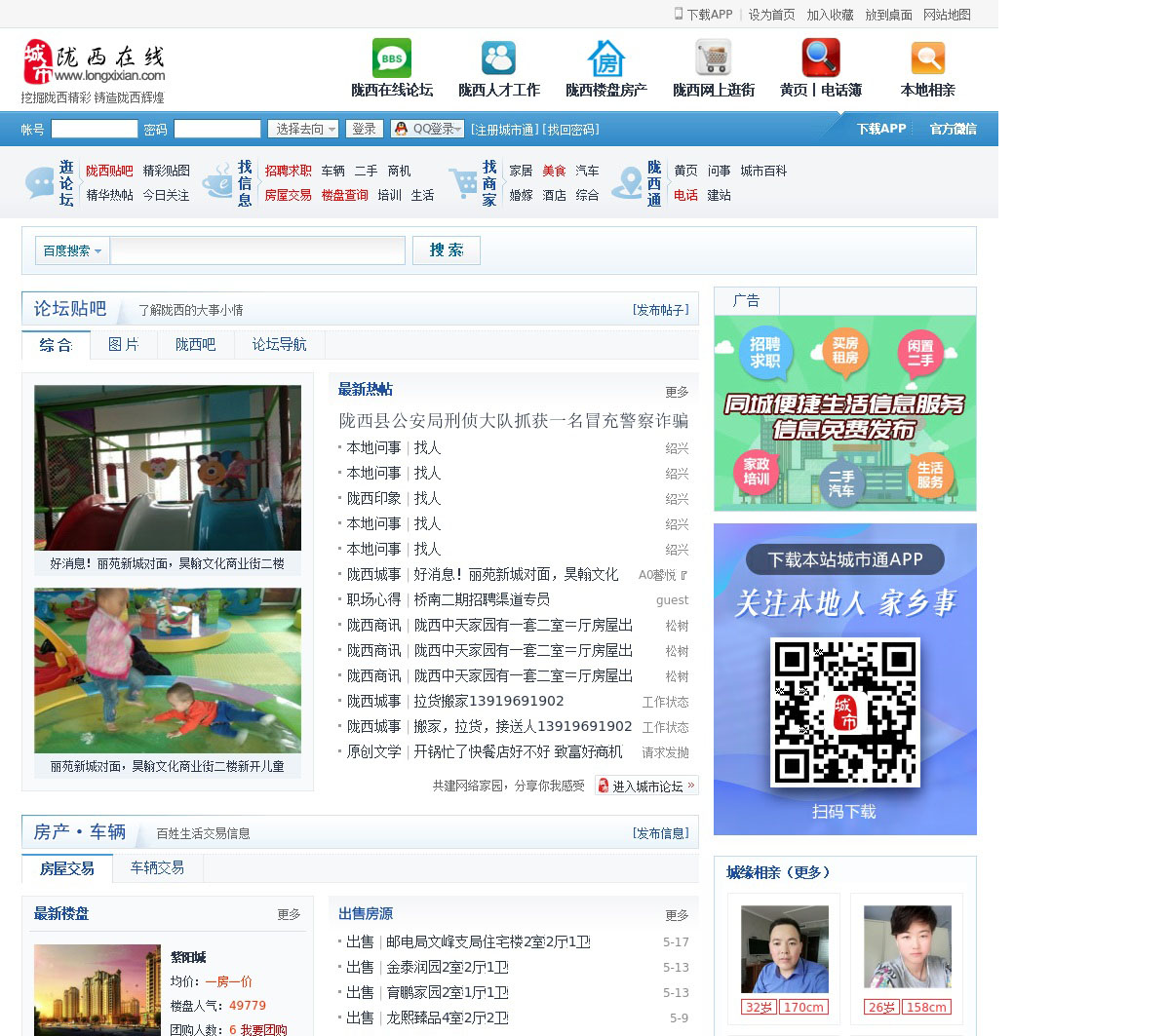Click the 进入城市论坛 link
The image size is (1170, 1036).
(646, 786)
